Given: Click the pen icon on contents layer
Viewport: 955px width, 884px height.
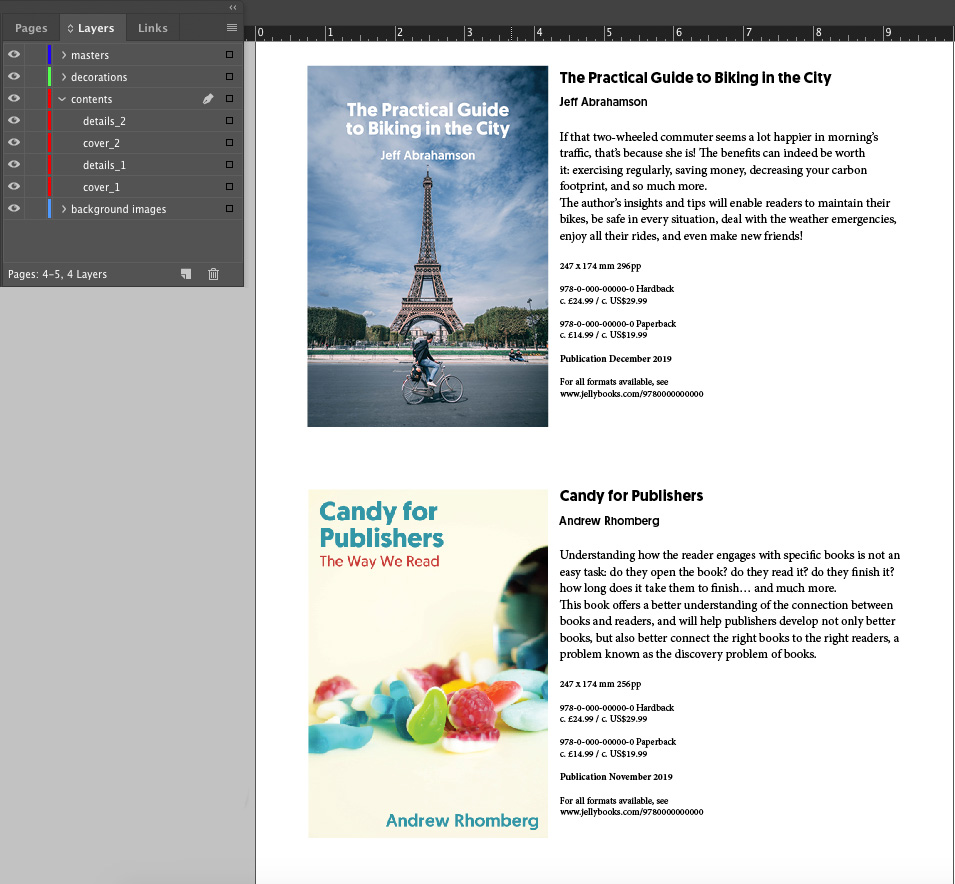Looking at the screenshot, I should [208, 99].
